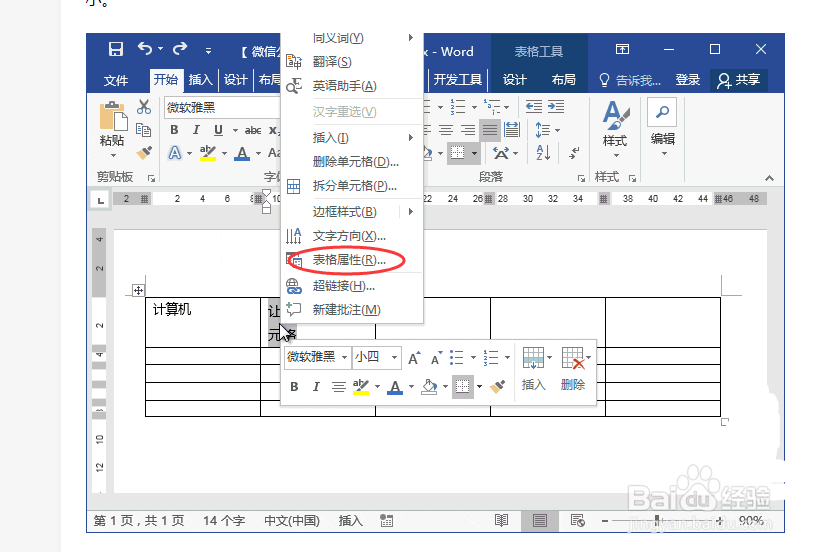Open Table Tools Layout (布局) tab

point(563,80)
